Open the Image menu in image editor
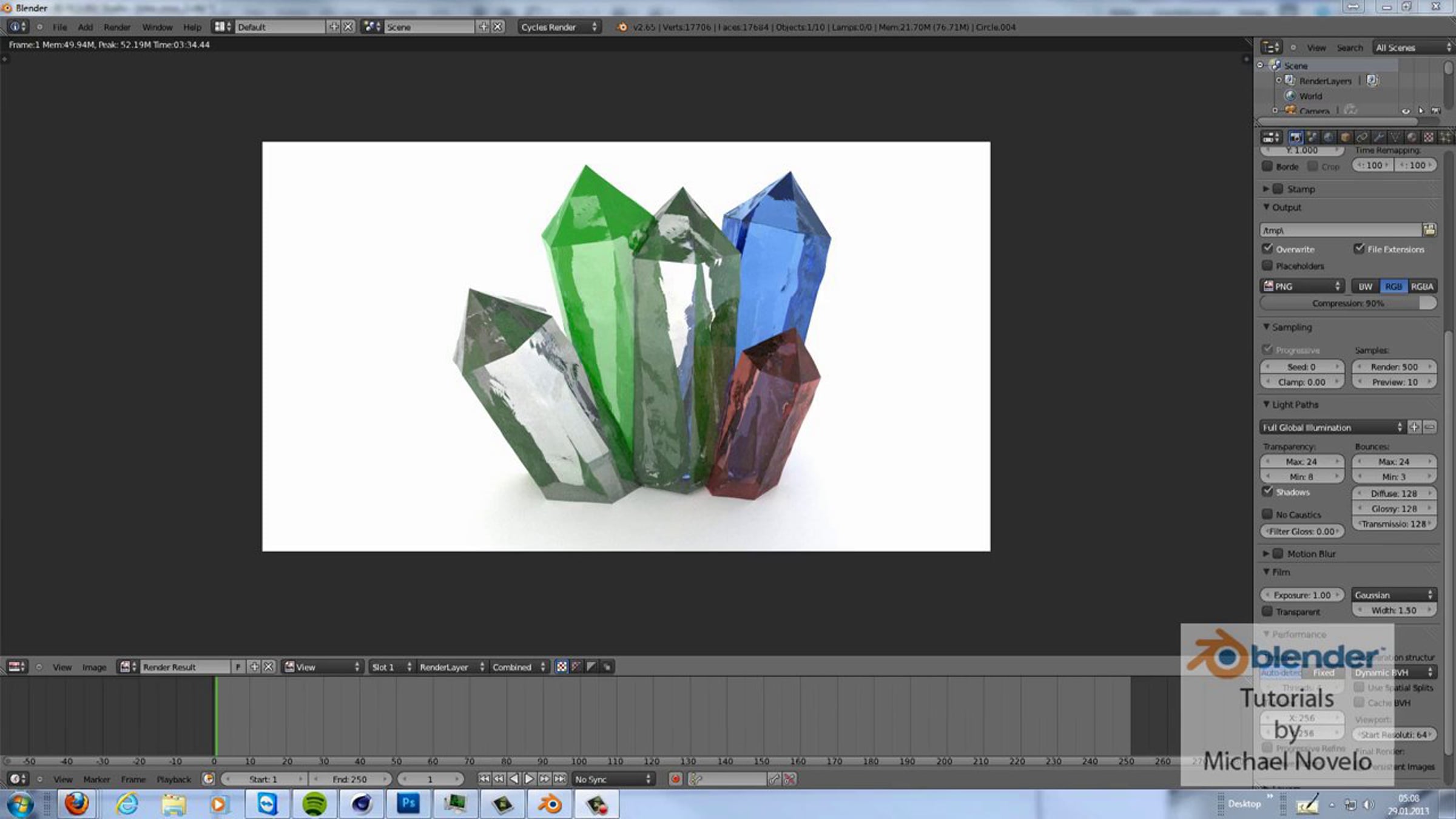Screen dimensions: 1456x819 click(x=94, y=667)
